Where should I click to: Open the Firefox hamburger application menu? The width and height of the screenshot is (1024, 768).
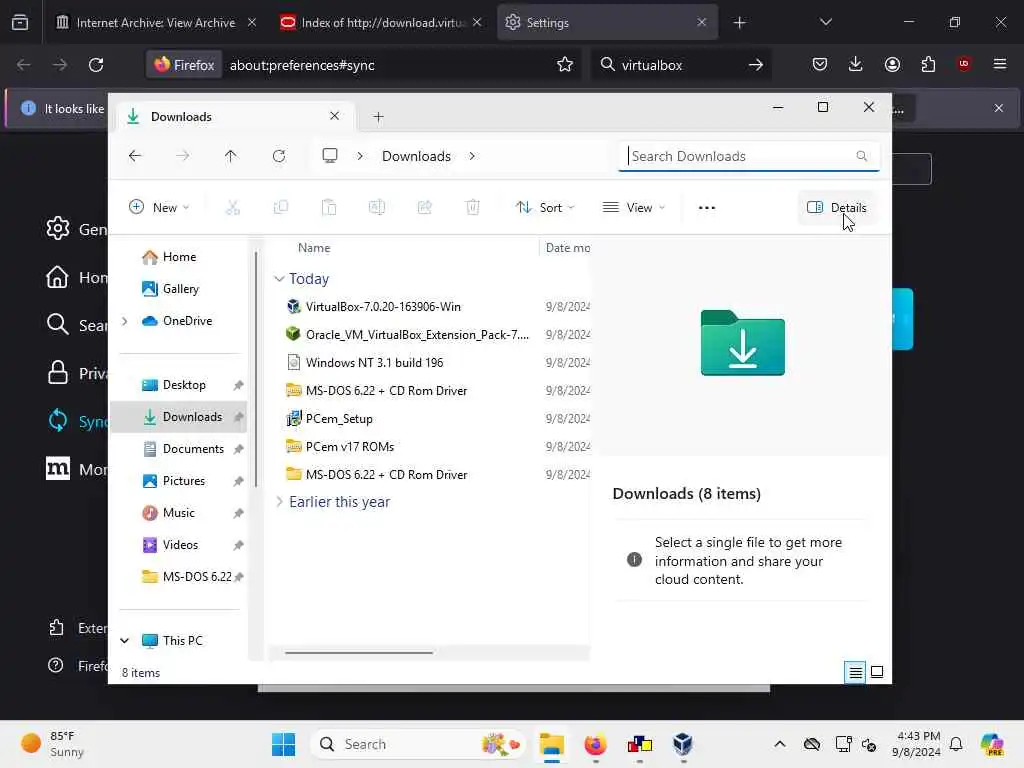1000,64
